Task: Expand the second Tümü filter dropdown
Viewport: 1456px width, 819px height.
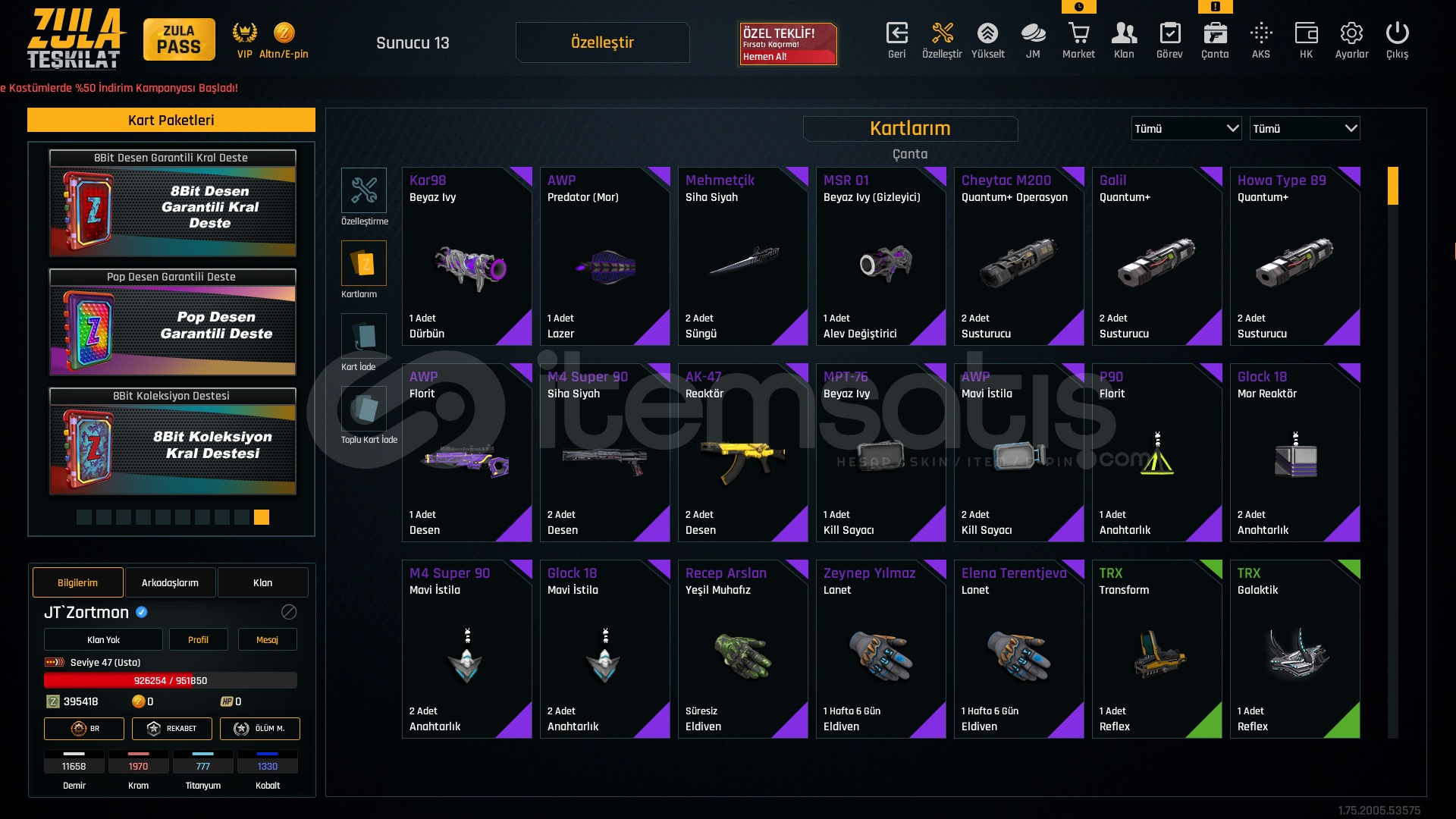Action: tap(1304, 128)
